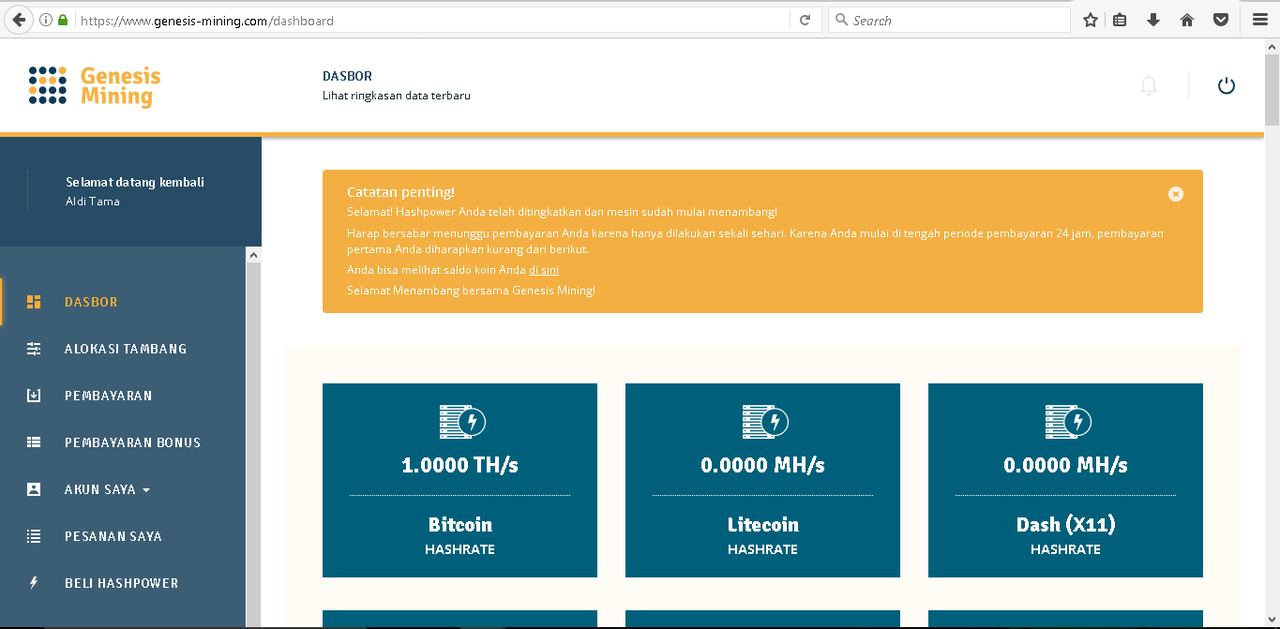Image resolution: width=1280 pixels, height=629 pixels.
Task: Click the Dash (X11) hashrate server icon
Action: pos(1067,421)
